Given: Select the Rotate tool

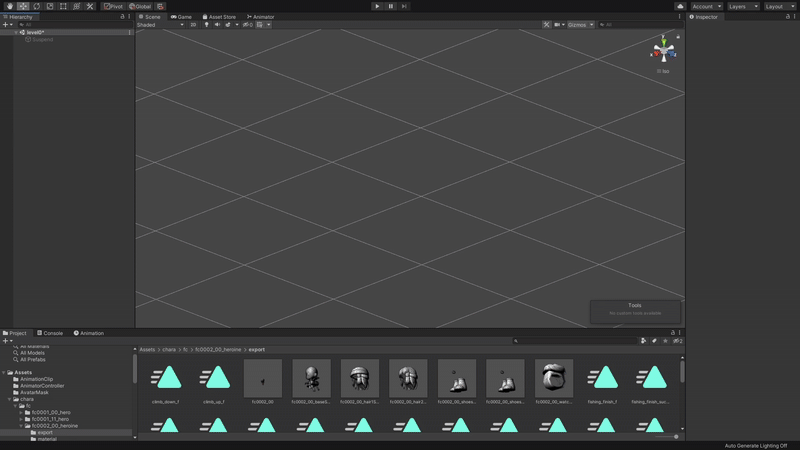Looking at the screenshot, I should (x=36, y=6).
